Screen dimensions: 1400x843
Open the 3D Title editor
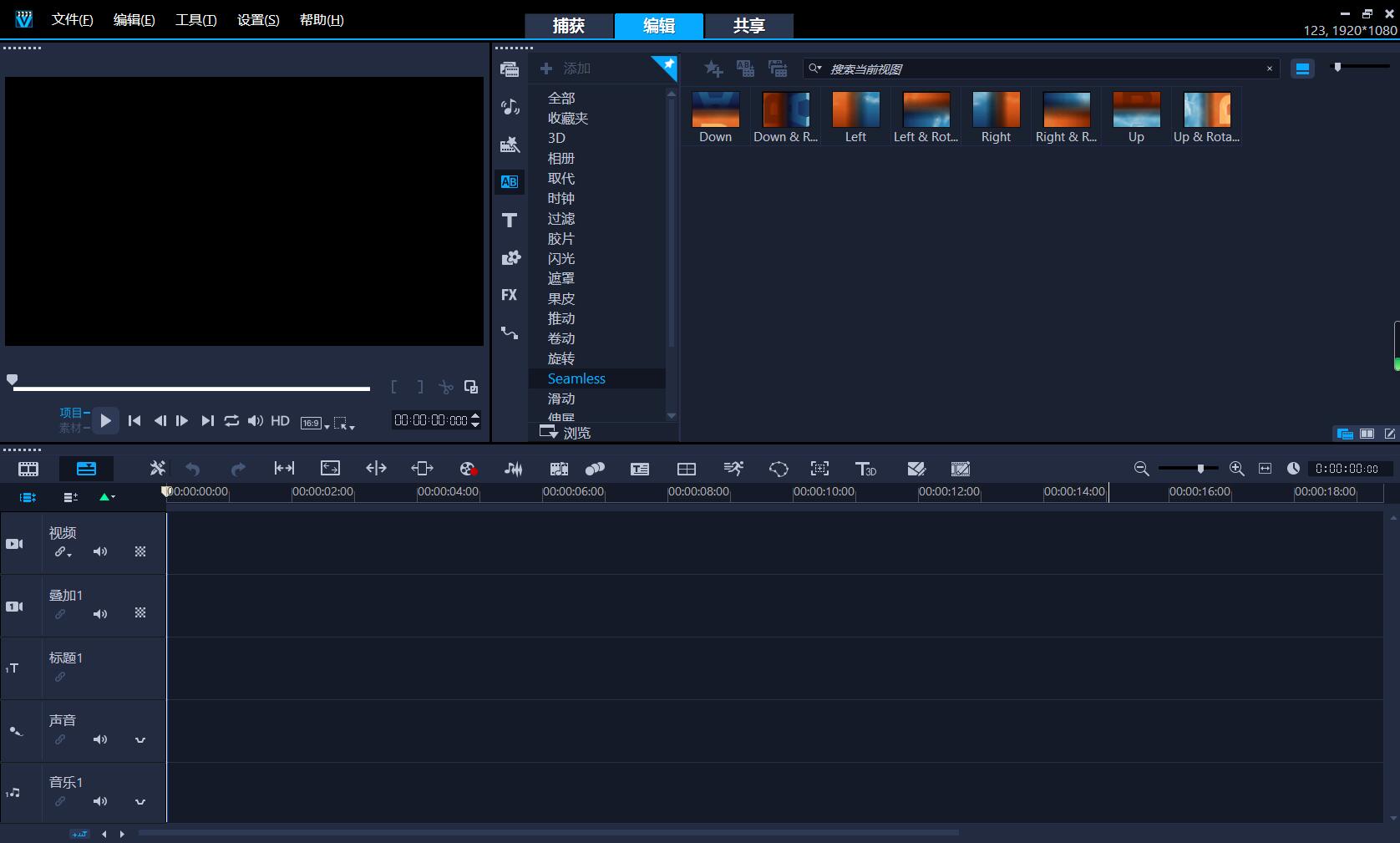[x=865, y=469]
